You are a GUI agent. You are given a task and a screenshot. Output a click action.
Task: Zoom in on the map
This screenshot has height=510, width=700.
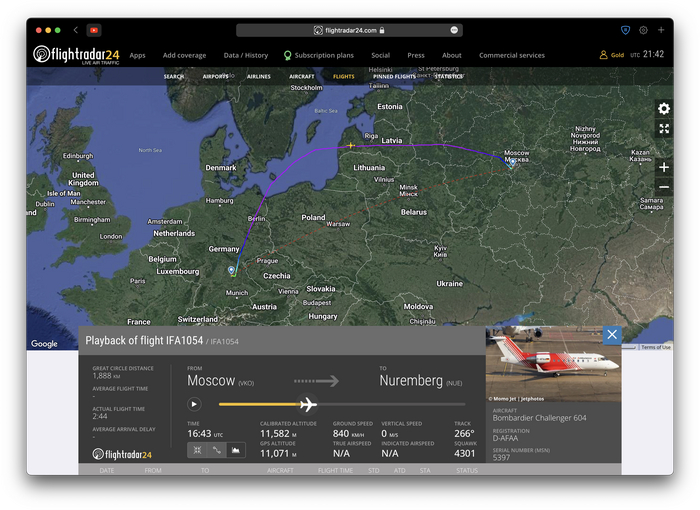click(664, 167)
